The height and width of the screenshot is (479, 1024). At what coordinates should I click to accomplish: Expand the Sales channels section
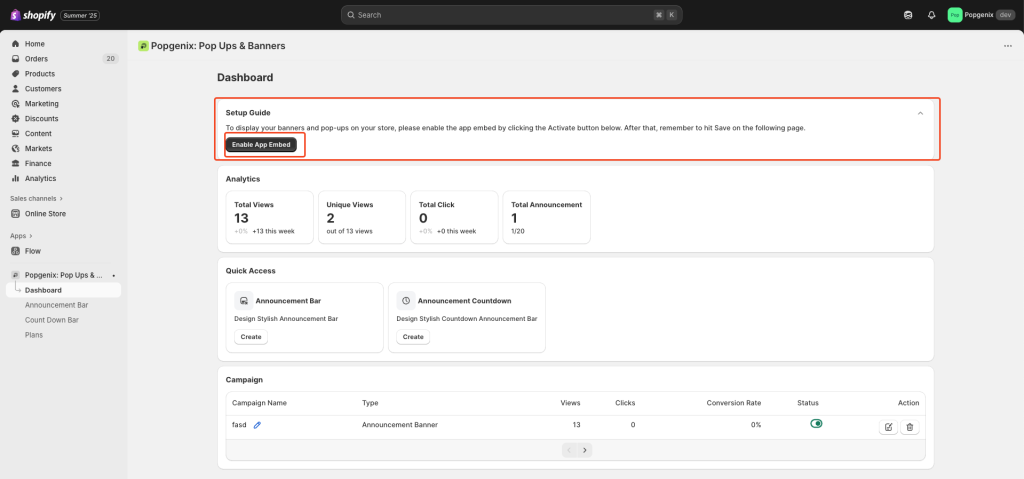click(x=37, y=198)
